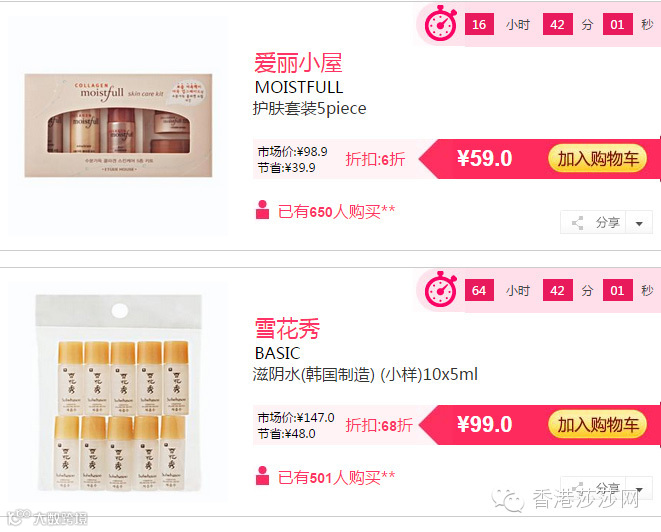
Task: Click the buyer person icon beside 已有650人购买
Action: pos(262,210)
